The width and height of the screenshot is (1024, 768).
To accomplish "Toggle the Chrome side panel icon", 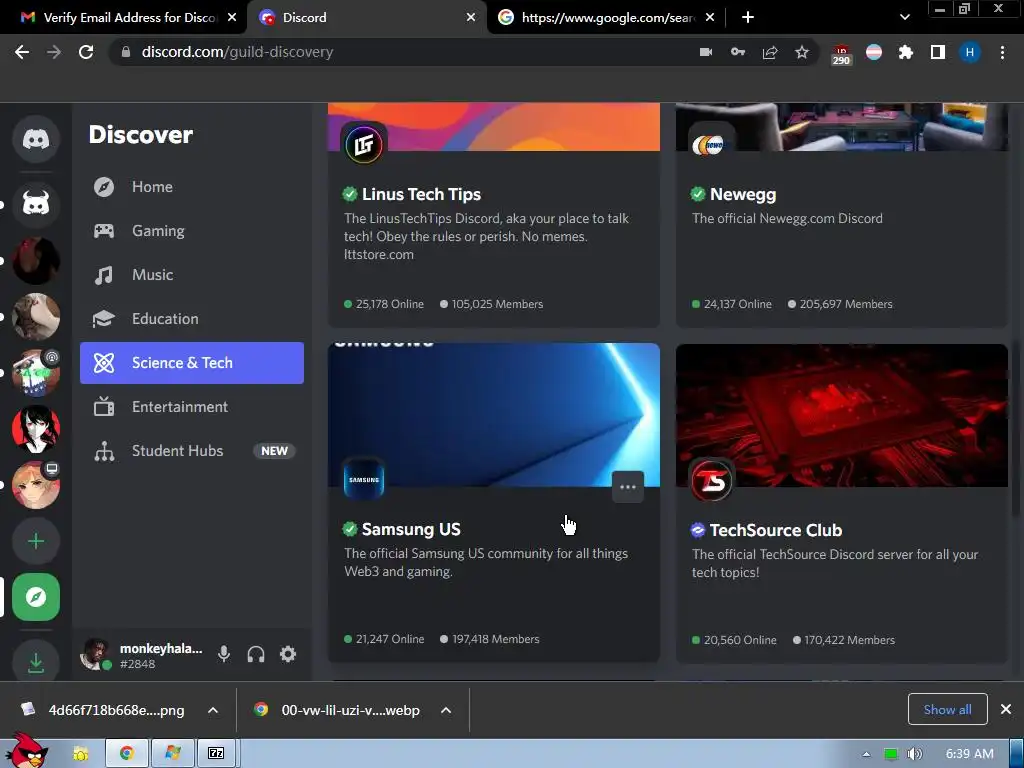I will (938, 52).
